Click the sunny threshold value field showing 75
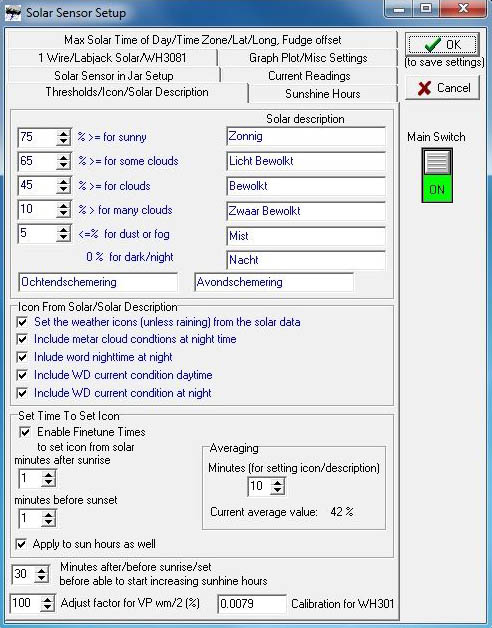The image size is (492, 628). (37, 137)
